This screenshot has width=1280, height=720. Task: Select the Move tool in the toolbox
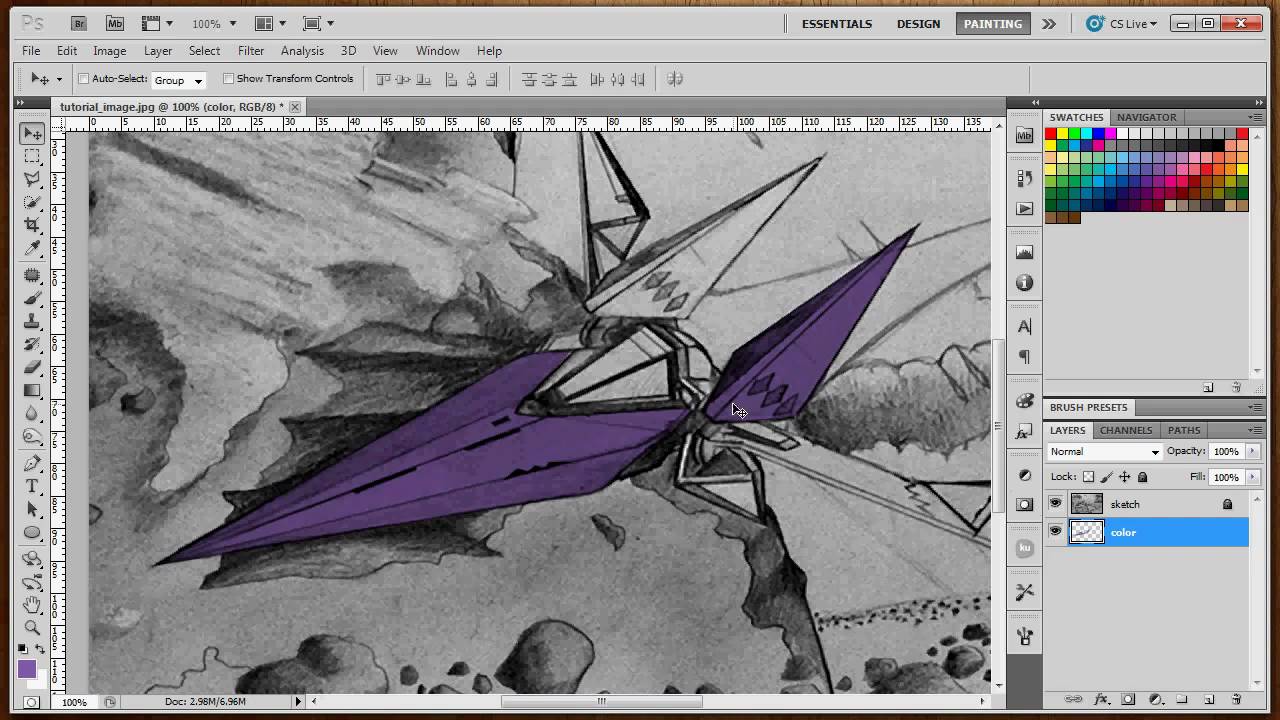(33, 133)
